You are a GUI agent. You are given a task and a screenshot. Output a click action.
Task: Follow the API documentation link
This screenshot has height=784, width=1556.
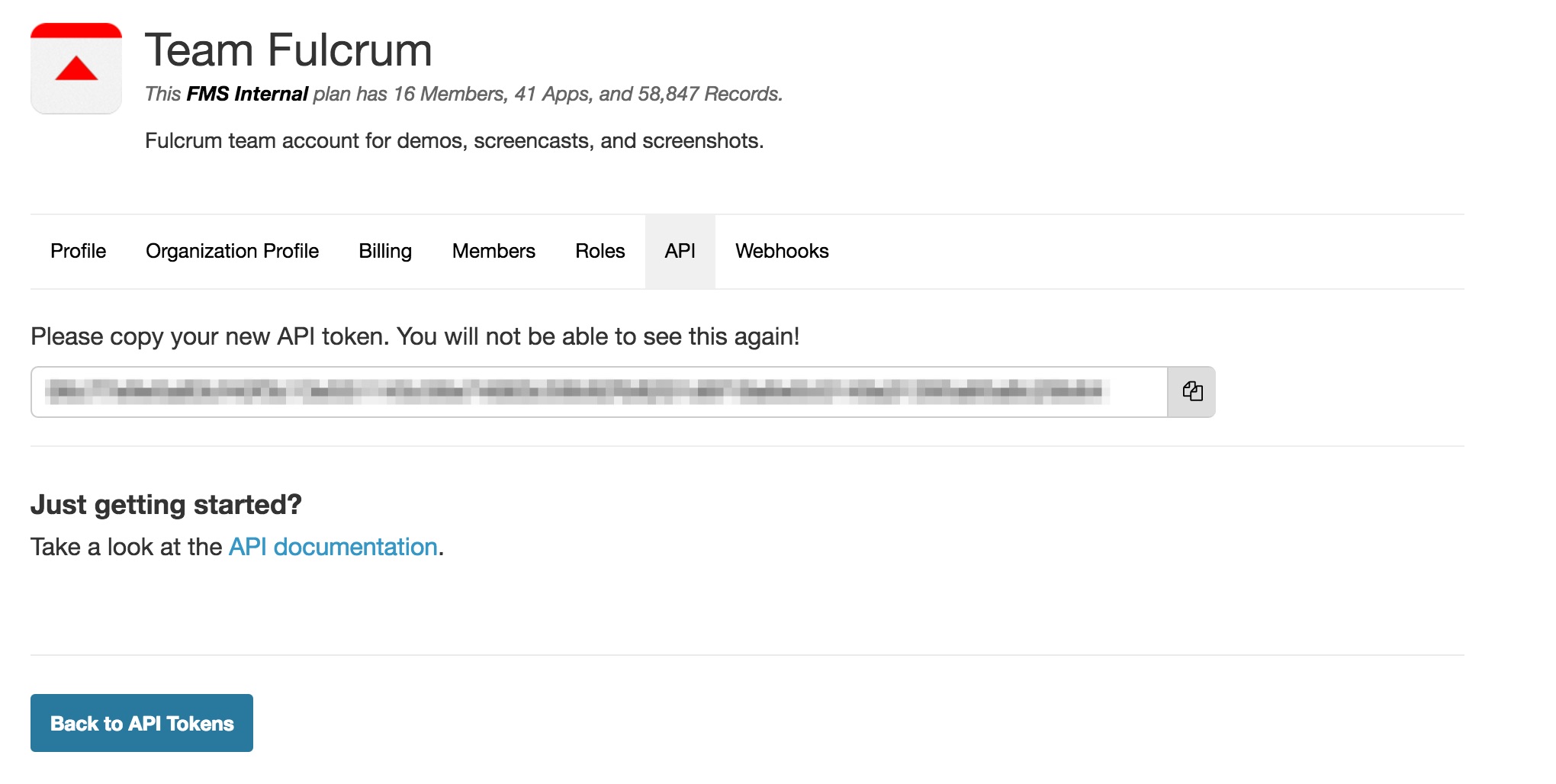point(333,547)
